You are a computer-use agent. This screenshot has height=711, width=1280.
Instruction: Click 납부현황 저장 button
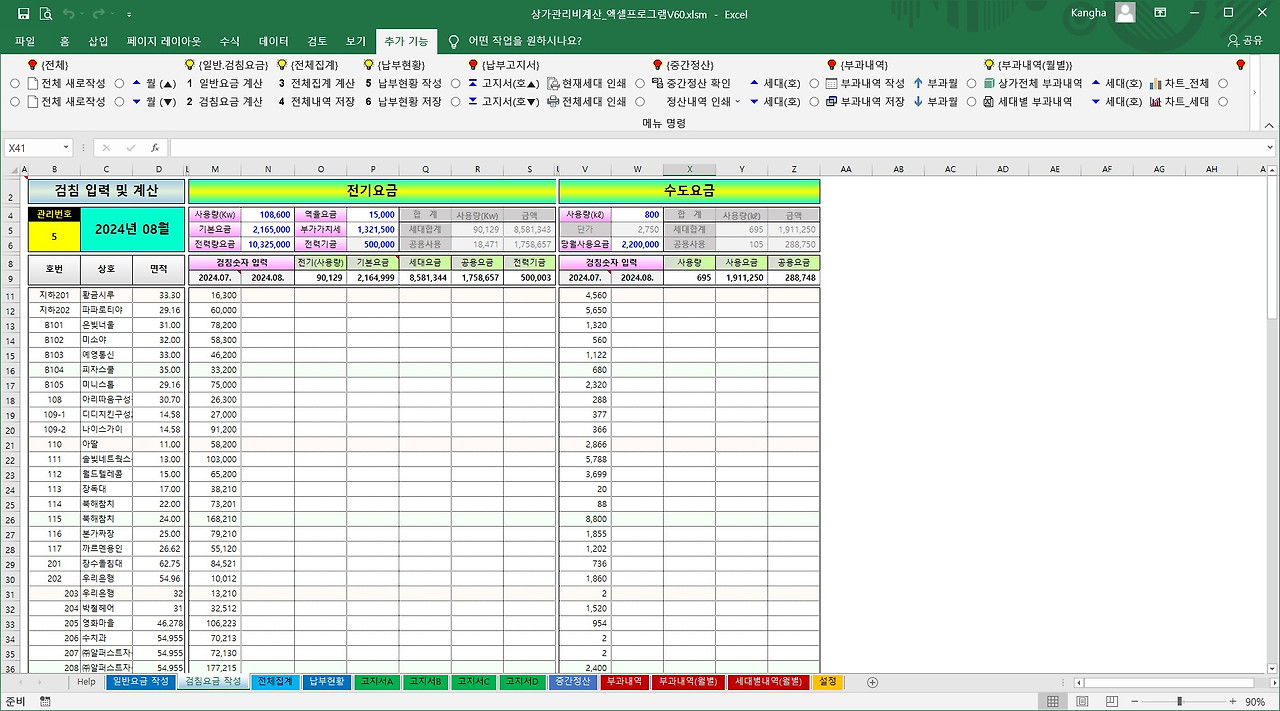(403, 101)
